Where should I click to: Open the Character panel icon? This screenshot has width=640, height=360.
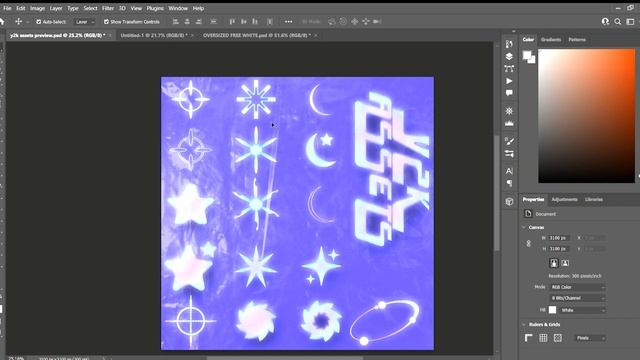click(x=509, y=171)
